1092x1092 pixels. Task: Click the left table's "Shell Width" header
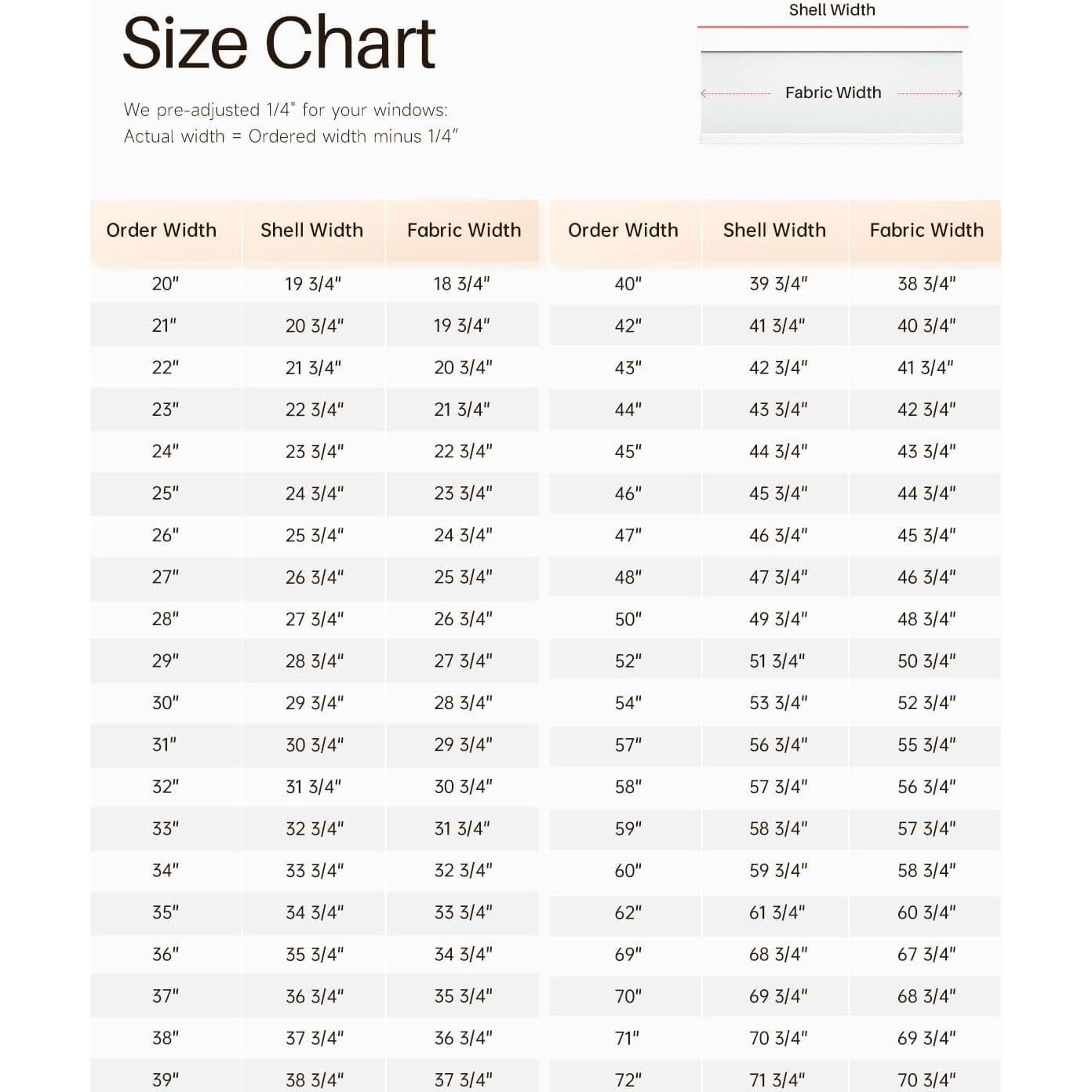point(311,230)
